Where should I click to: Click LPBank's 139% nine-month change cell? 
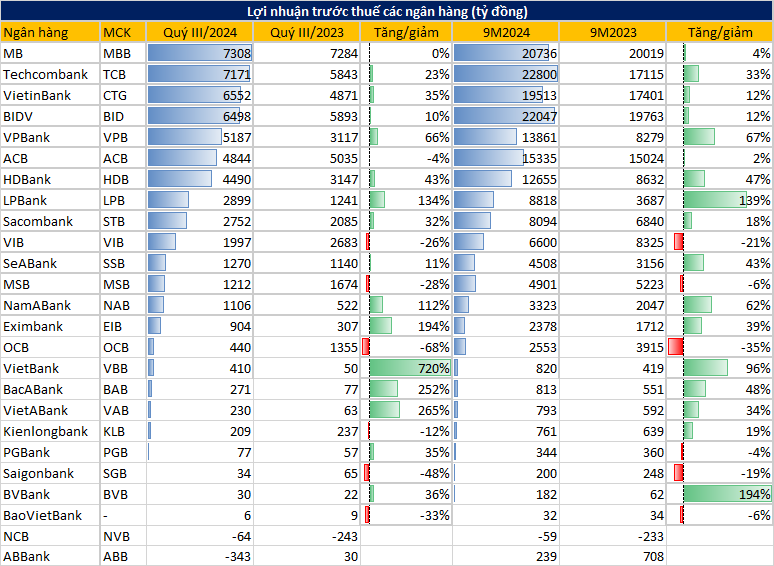coord(720,200)
